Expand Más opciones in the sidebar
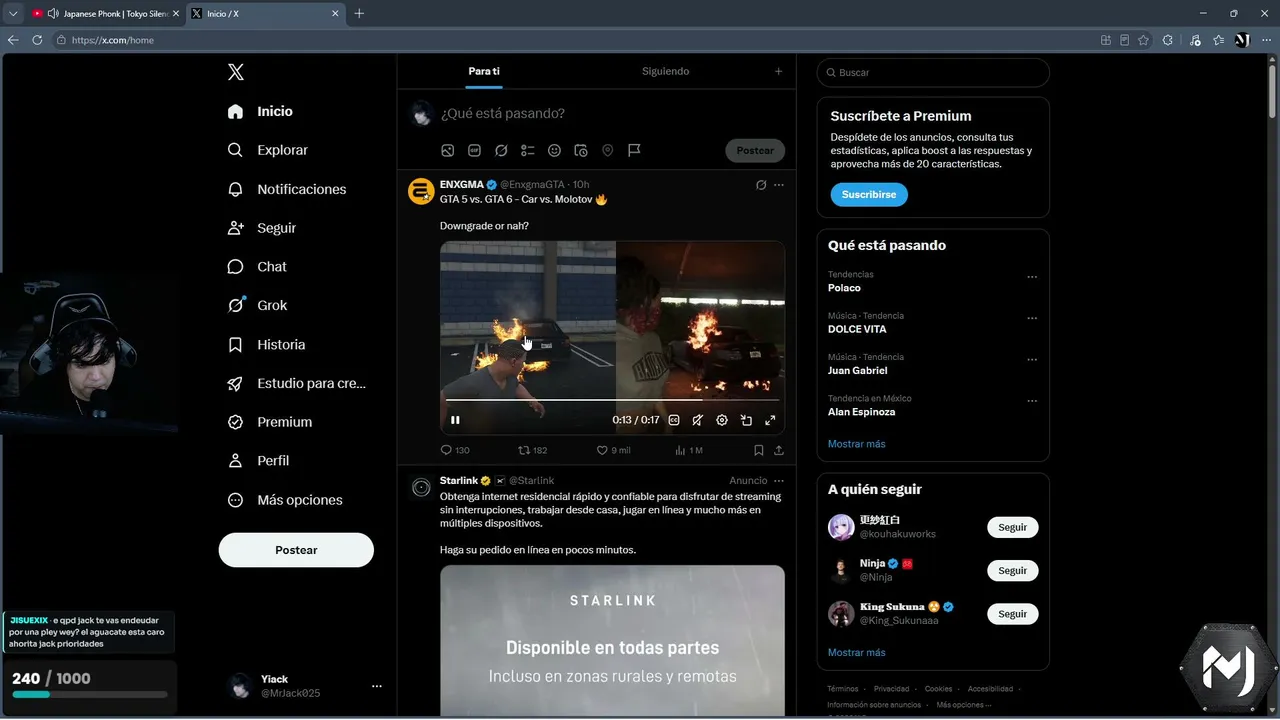 click(285, 500)
